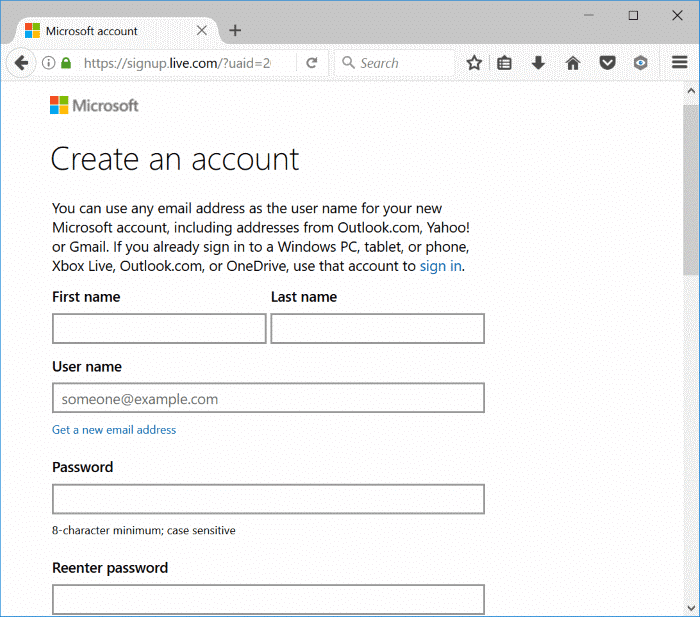Click the scrollbar down arrow

tap(691, 608)
